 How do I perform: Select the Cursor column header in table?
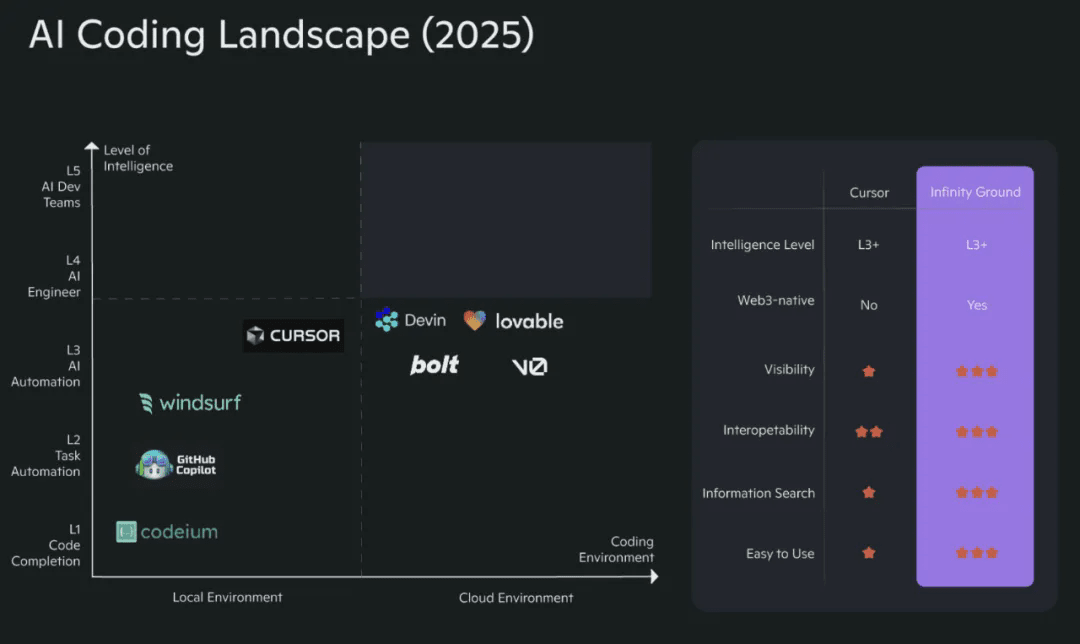(x=869, y=193)
